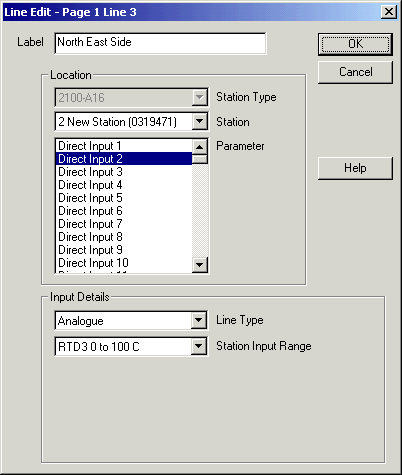Click the parameter list scroll up arrow
402x475 pixels.
point(200,147)
